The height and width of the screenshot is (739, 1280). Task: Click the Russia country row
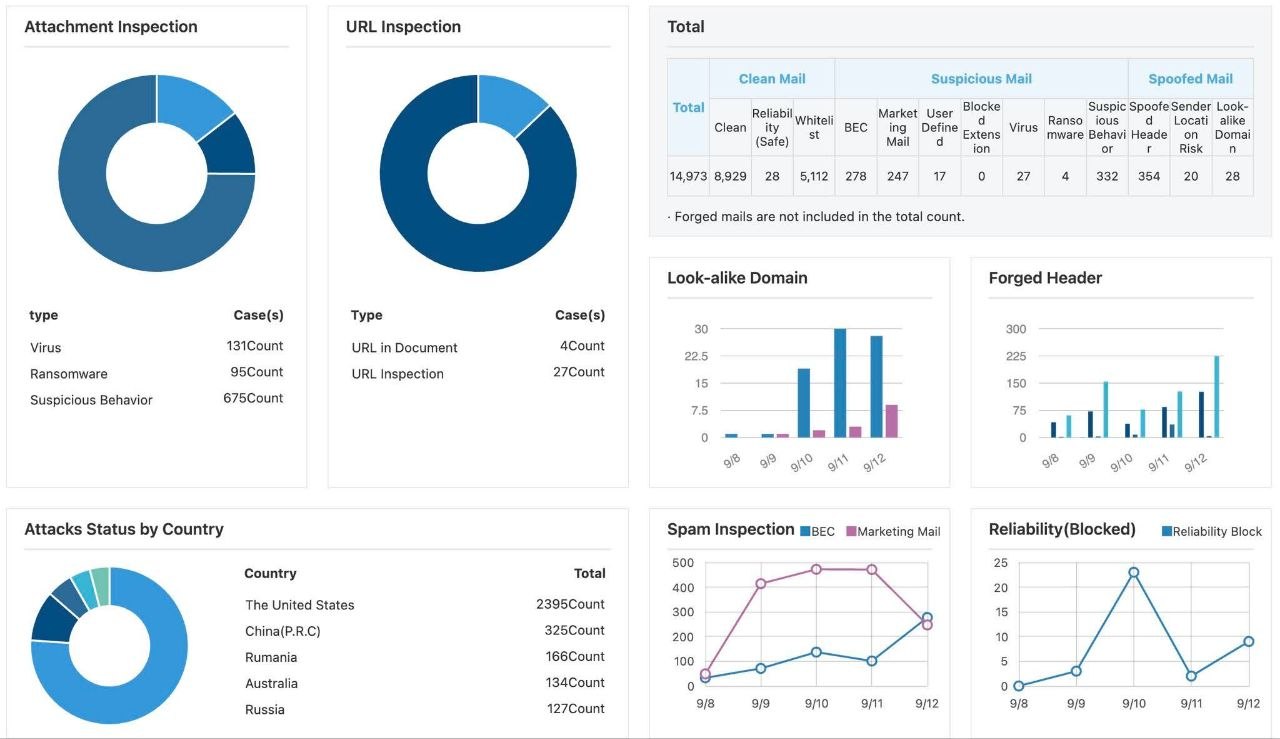click(425, 709)
